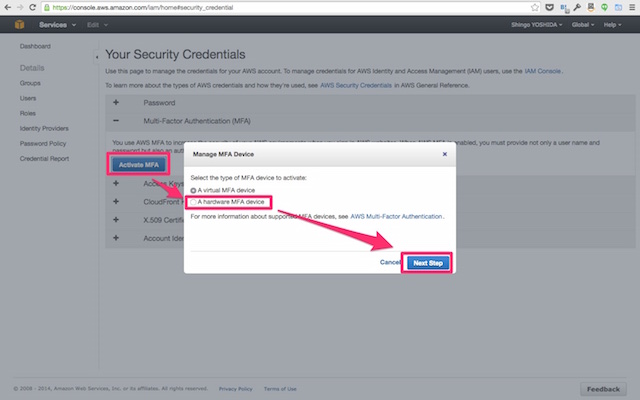Open the Help dropdown
Screen dimensions: 640x400
coord(612,25)
